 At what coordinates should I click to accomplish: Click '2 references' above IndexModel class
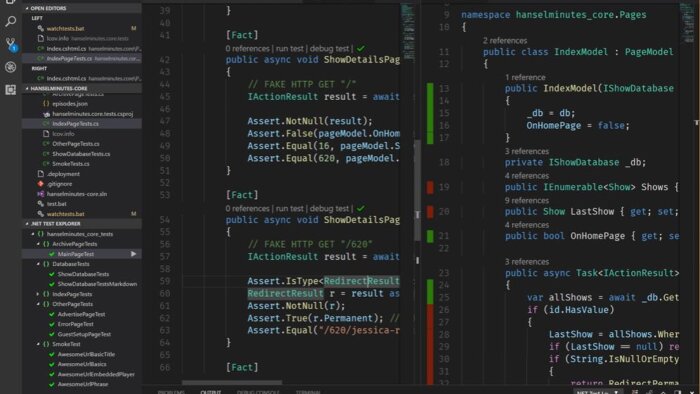coord(505,41)
